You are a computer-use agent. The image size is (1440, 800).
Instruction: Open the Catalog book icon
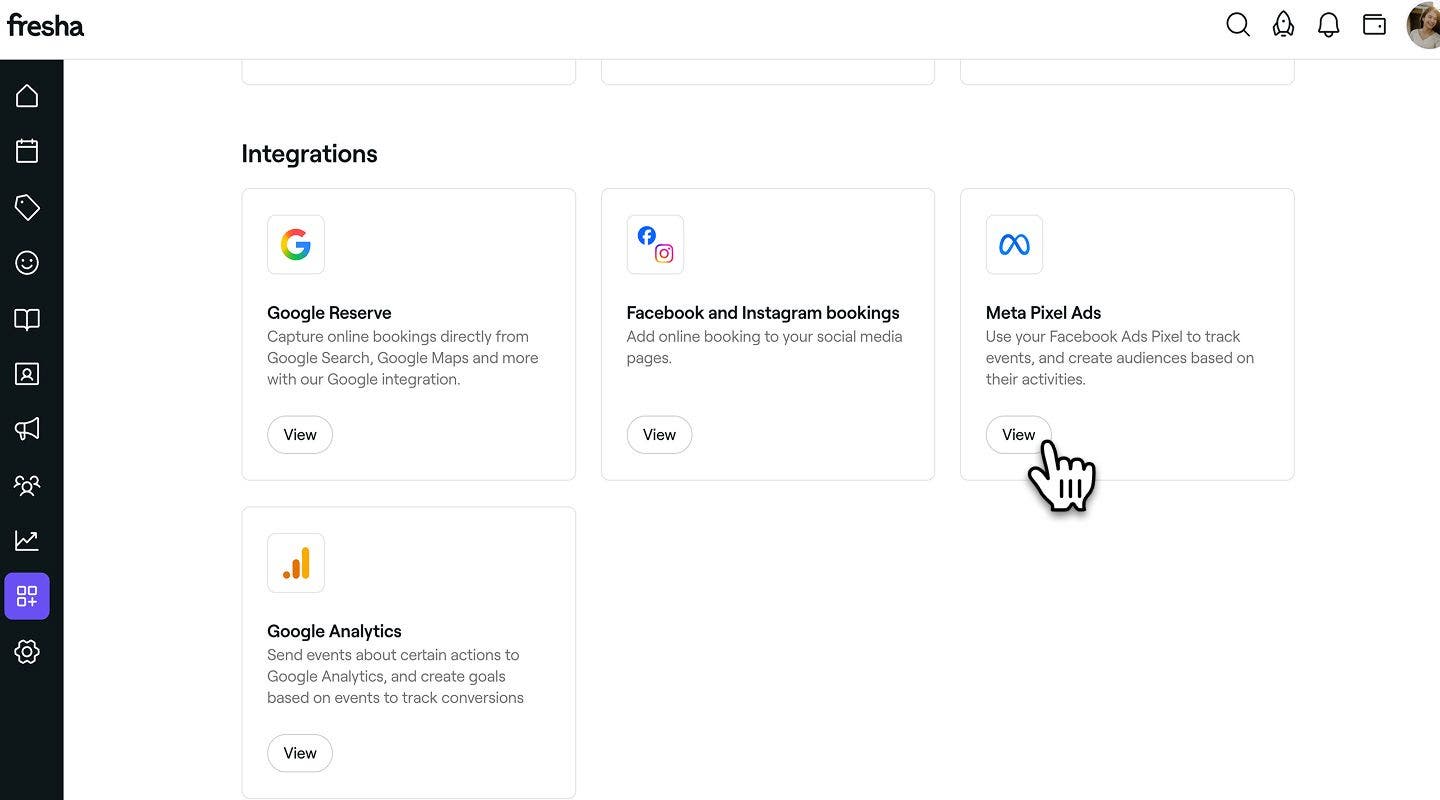pyautogui.click(x=27, y=319)
